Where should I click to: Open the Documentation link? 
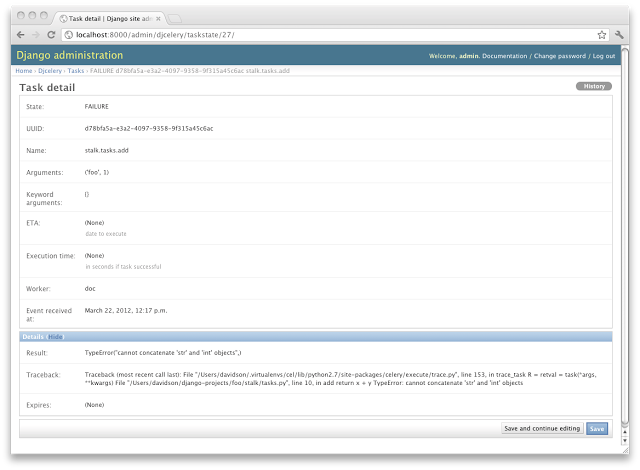[x=510, y=56]
